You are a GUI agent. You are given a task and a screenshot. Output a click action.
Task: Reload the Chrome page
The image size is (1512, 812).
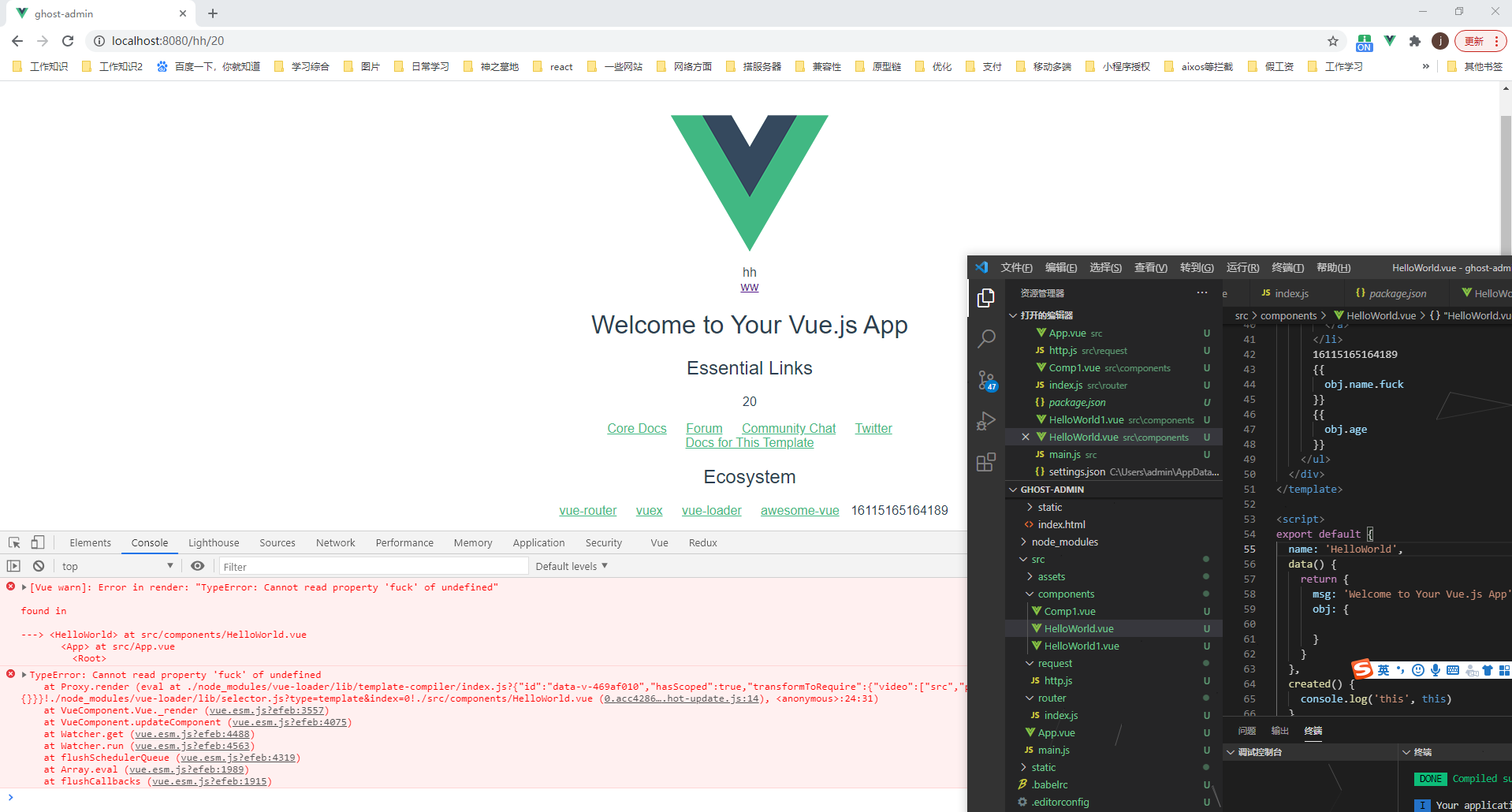(68, 41)
